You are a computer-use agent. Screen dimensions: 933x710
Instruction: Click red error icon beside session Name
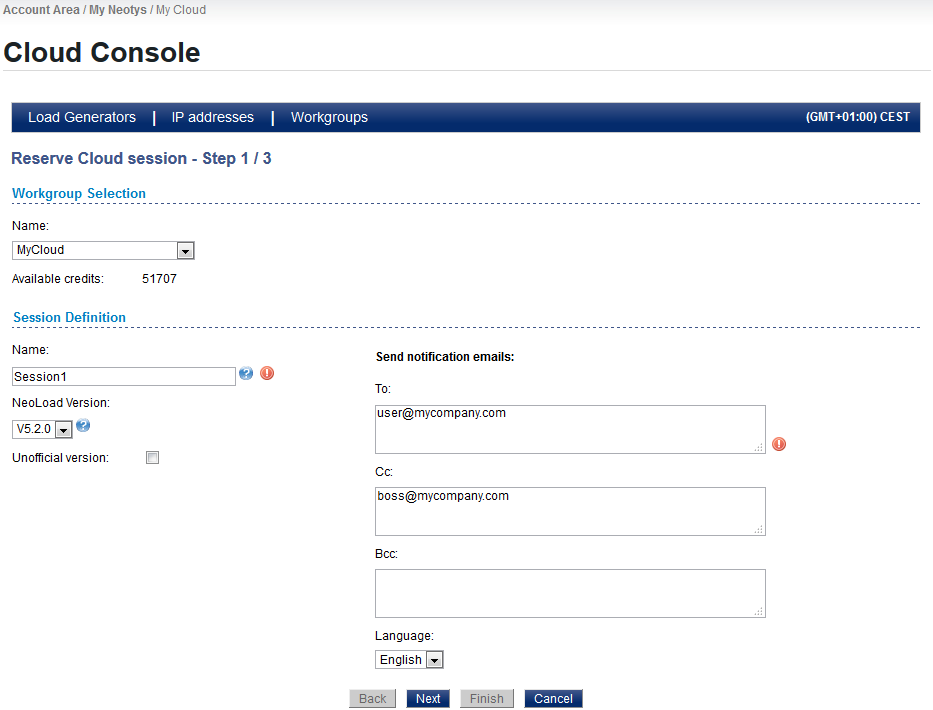267,373
